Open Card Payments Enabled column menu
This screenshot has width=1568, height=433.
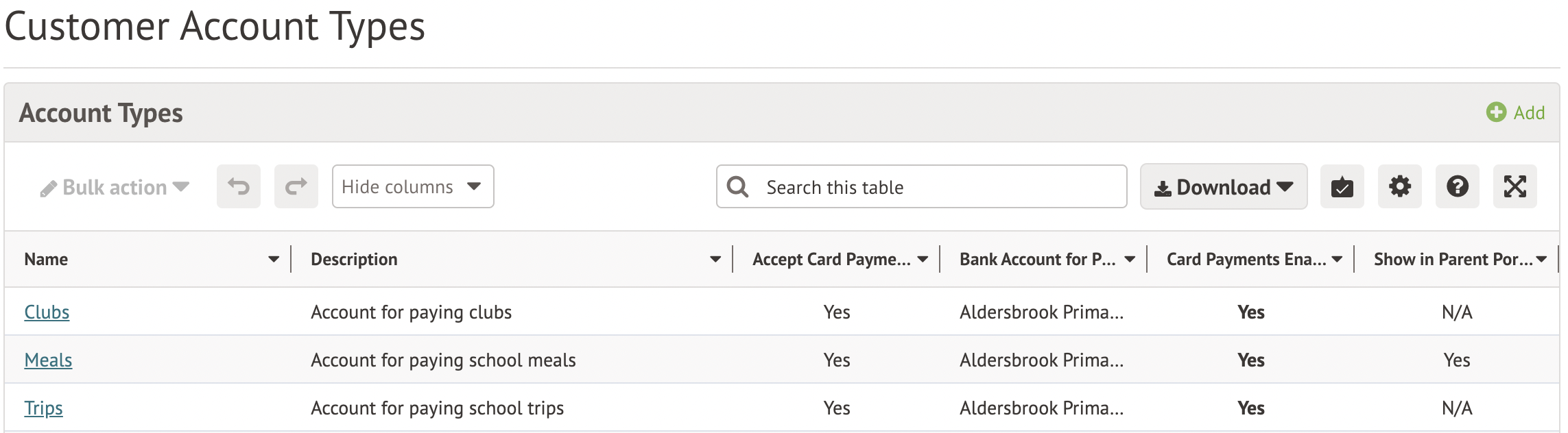pyautogui.click(x=1337, y=260)
